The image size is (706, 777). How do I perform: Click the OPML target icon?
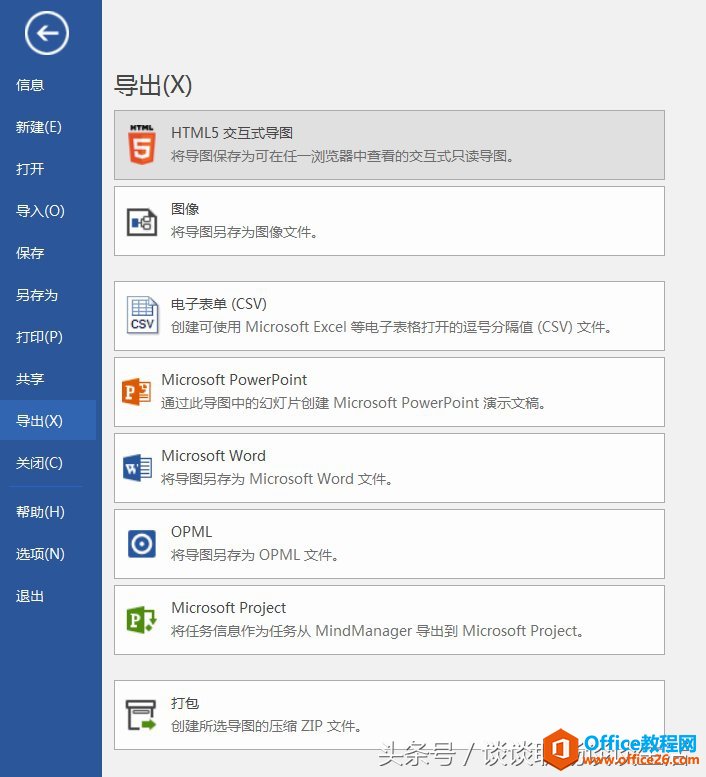(142, 544)
